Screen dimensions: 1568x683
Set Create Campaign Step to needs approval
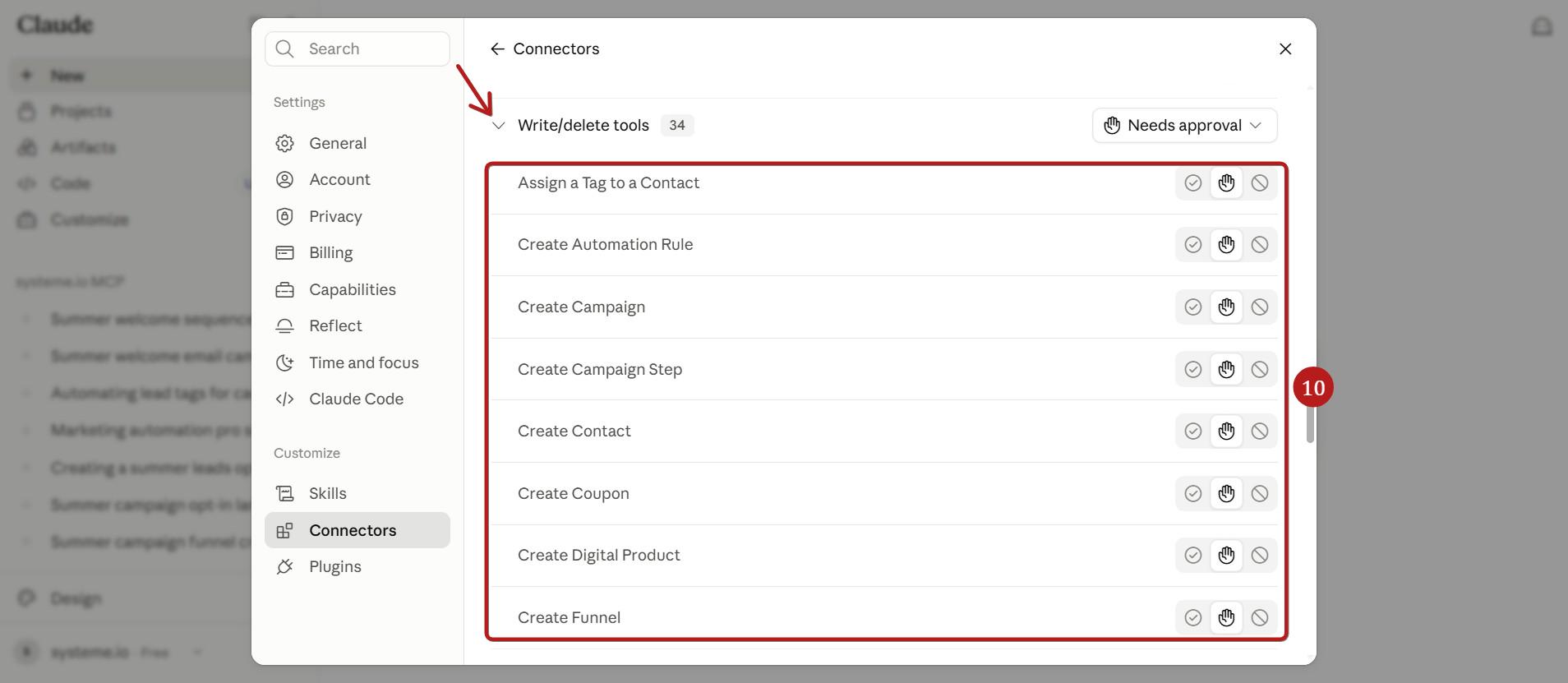tap(1226, 370)
